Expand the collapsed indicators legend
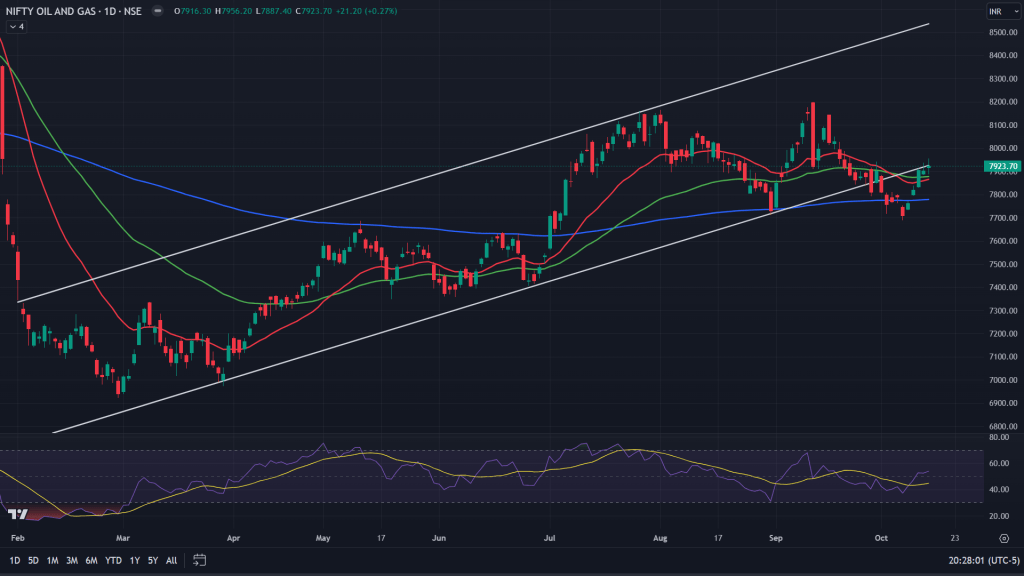 15,26
